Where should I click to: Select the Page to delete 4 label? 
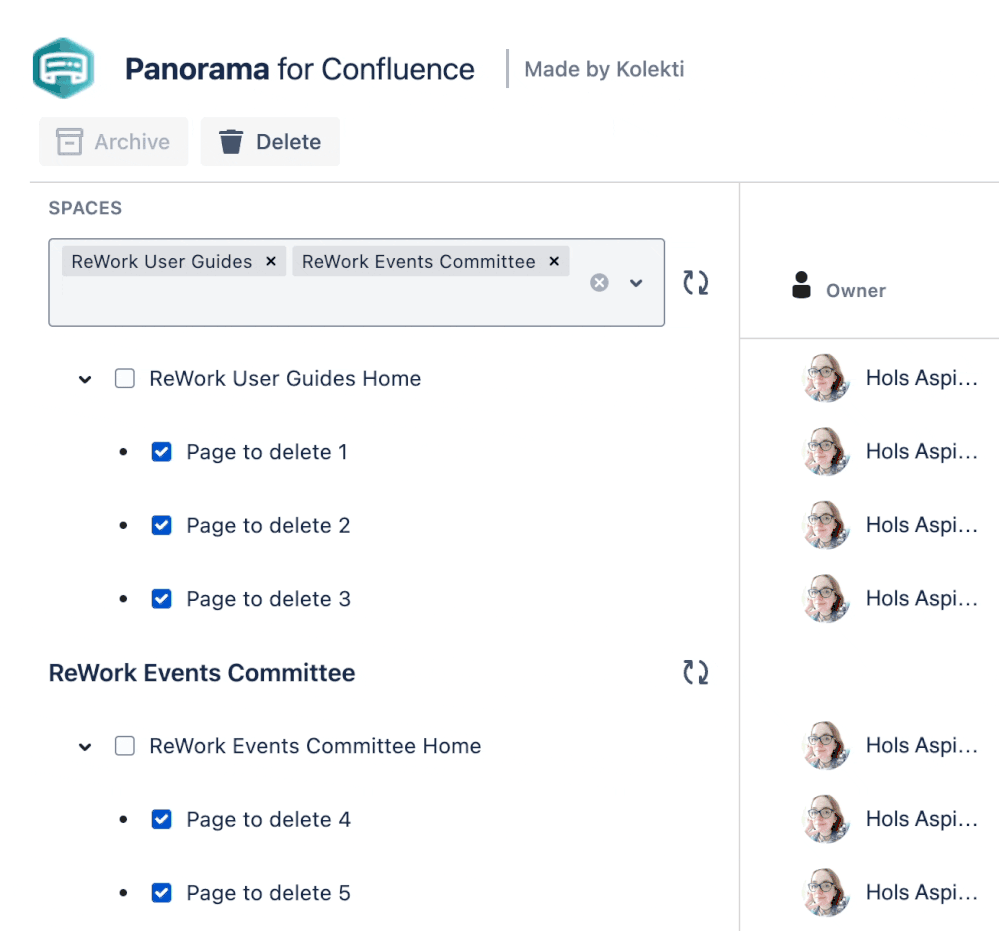pos(268,819)
